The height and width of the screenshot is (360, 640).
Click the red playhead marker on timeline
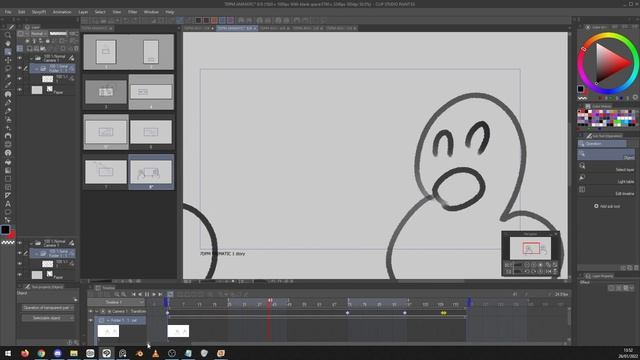270,300
